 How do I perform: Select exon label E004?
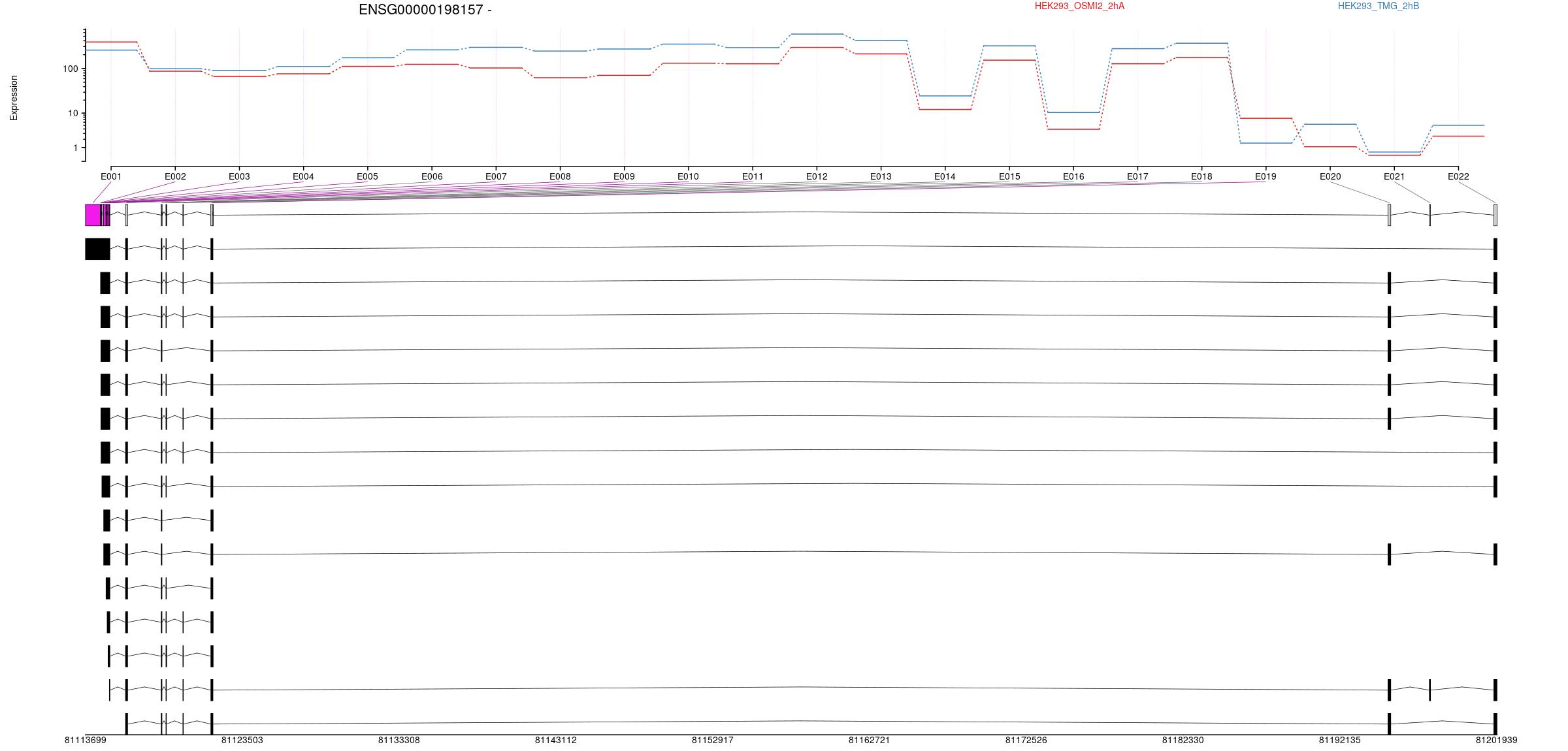click(303, 176)
